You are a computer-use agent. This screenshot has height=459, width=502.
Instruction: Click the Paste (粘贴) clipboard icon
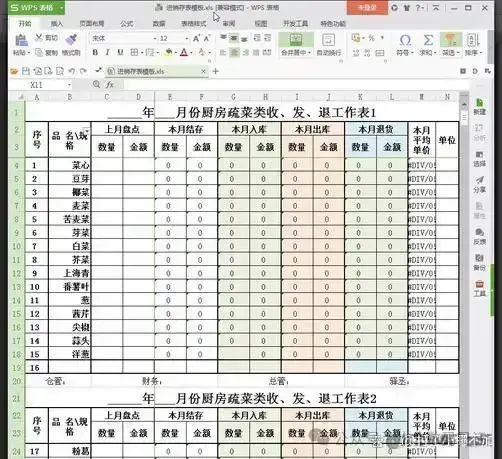21,41
